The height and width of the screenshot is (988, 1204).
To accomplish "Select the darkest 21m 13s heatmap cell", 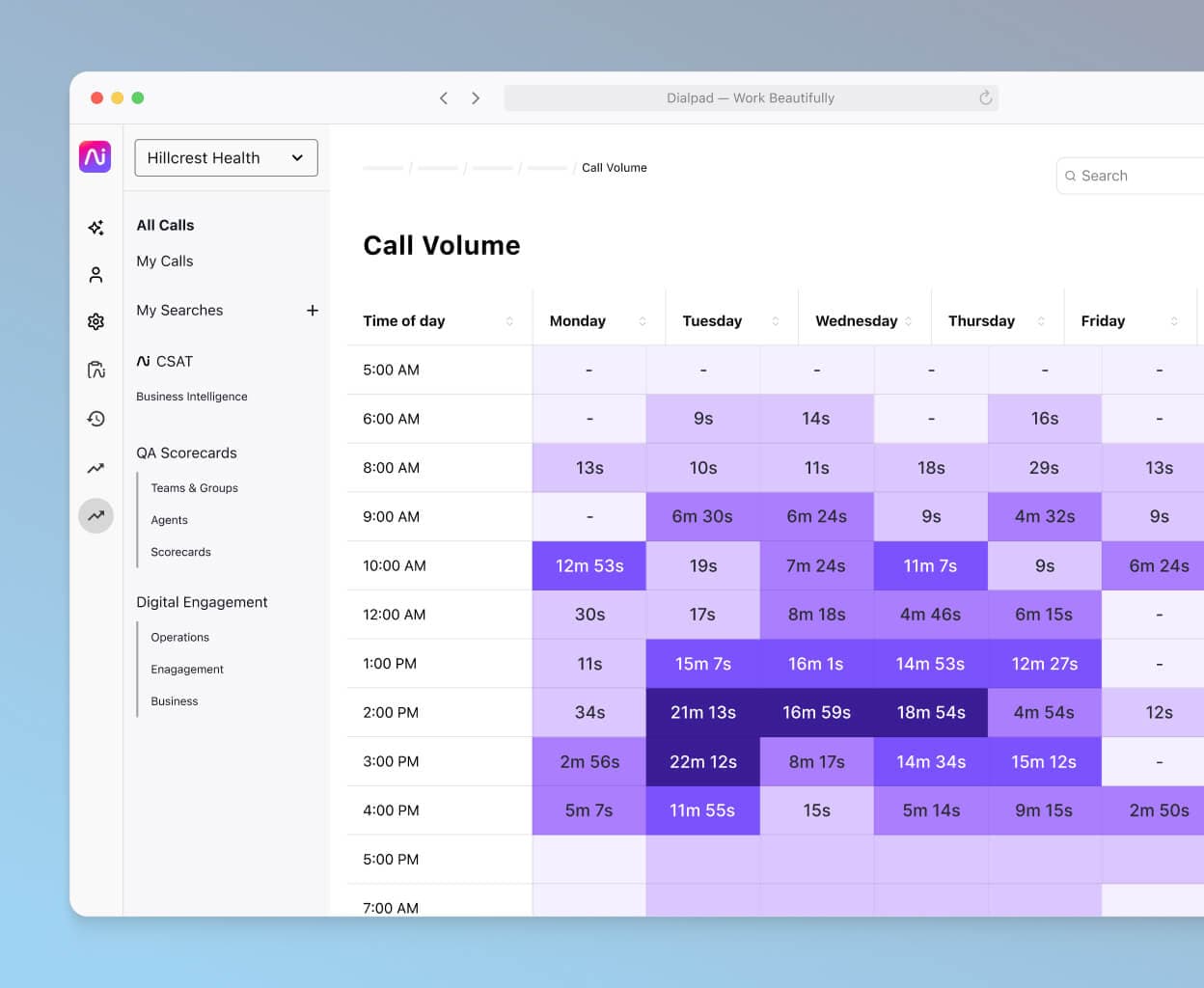I will tap(702, 712).
